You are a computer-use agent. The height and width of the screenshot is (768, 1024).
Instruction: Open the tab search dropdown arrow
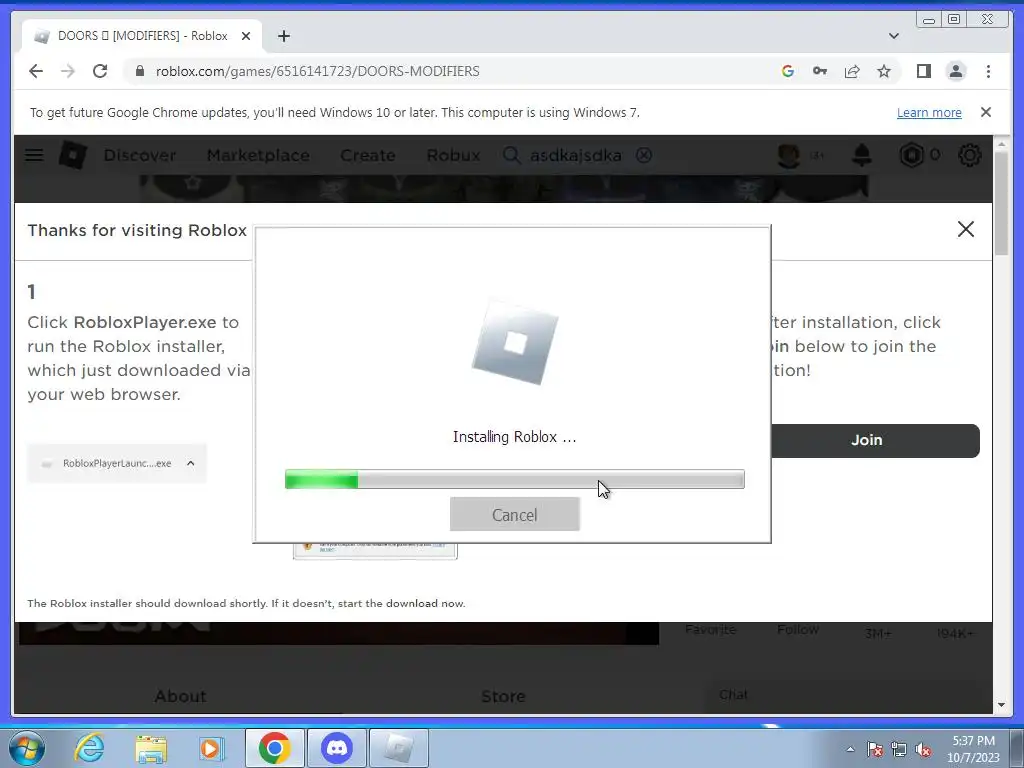(x=893, y=36)
